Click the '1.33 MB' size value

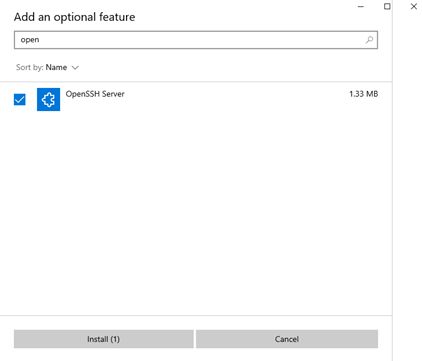click(364, 94)
